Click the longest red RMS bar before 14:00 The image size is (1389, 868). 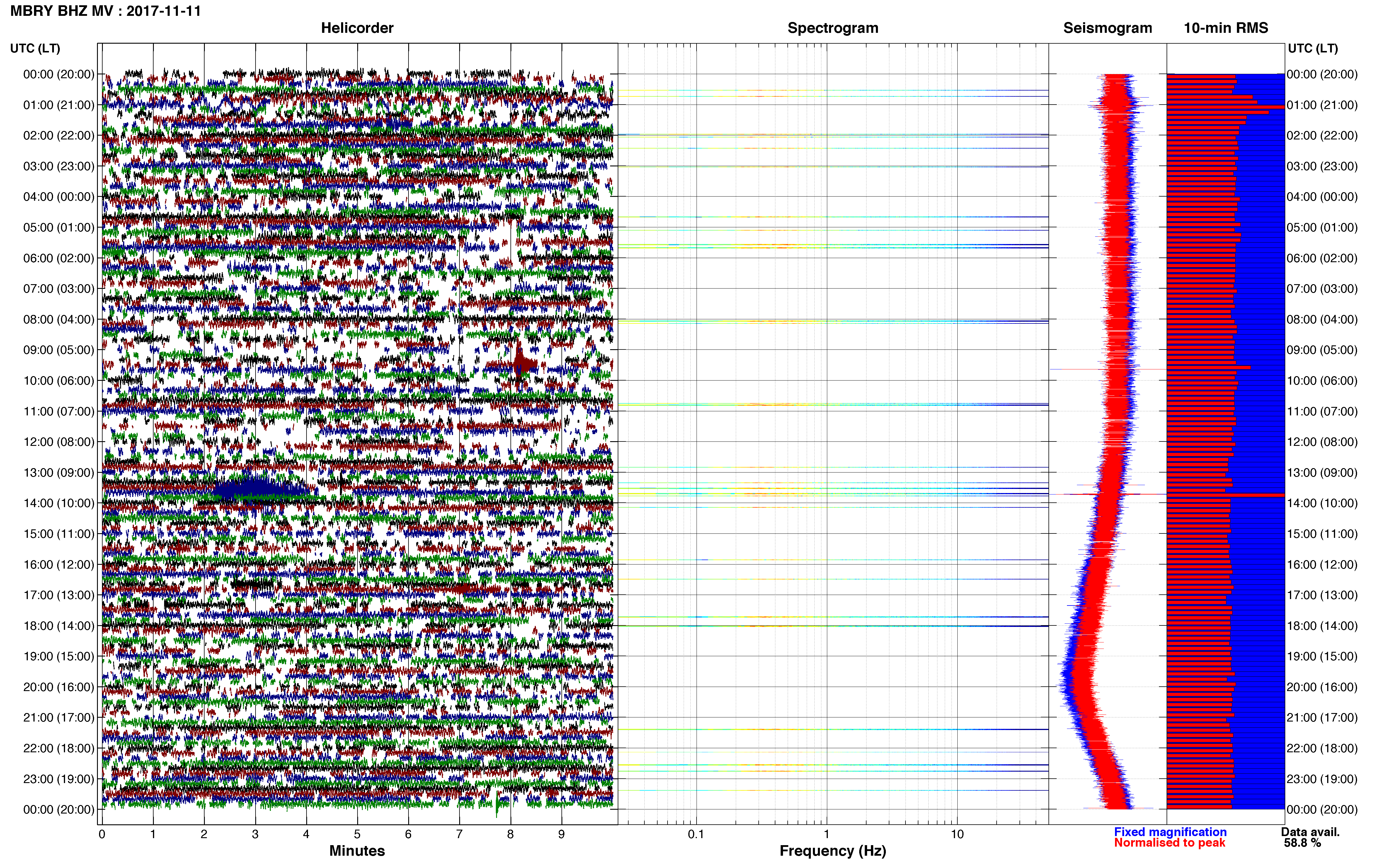(x=1225, y=495)
